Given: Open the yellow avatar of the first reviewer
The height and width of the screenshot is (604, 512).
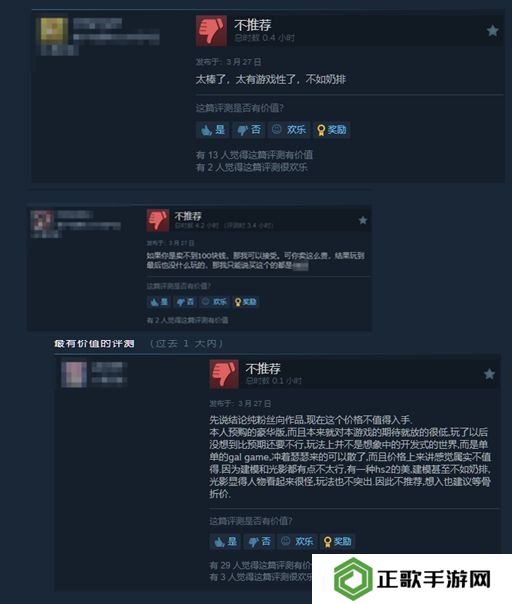Looking at the screenshot, I should 54,29.
